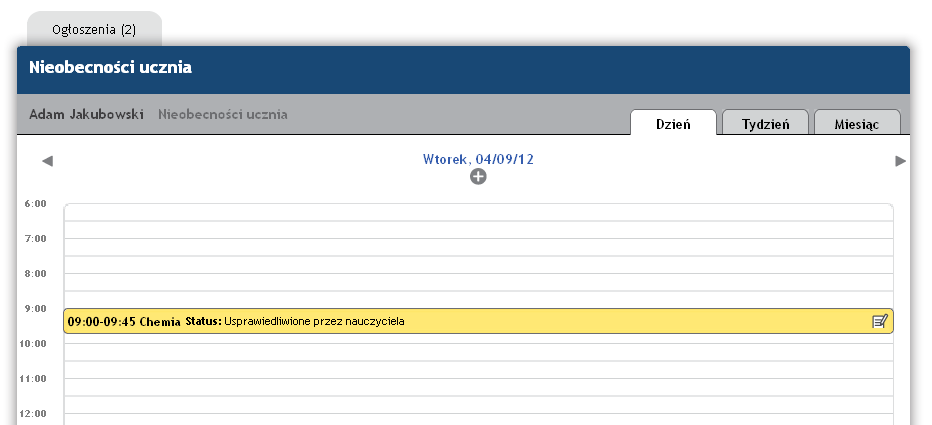Go to previous day with left arrow
The width and height of the screenshot is (932, 425).
tap(48, 161)
